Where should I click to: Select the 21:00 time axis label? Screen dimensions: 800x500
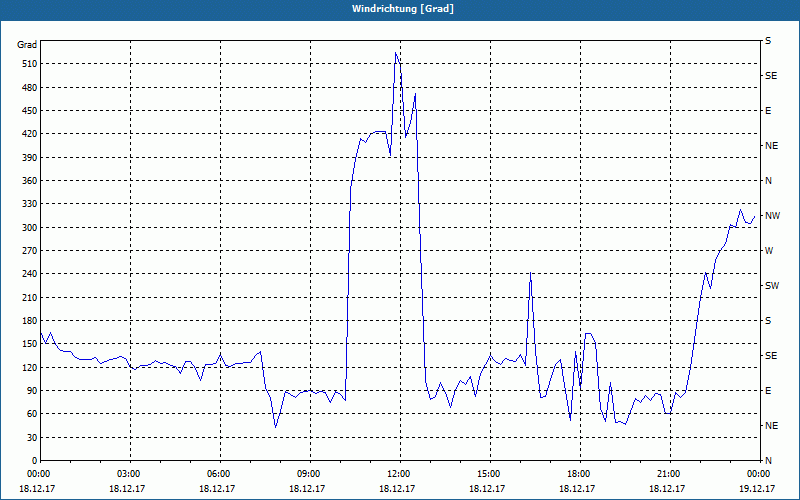click(x=670, y=473)
